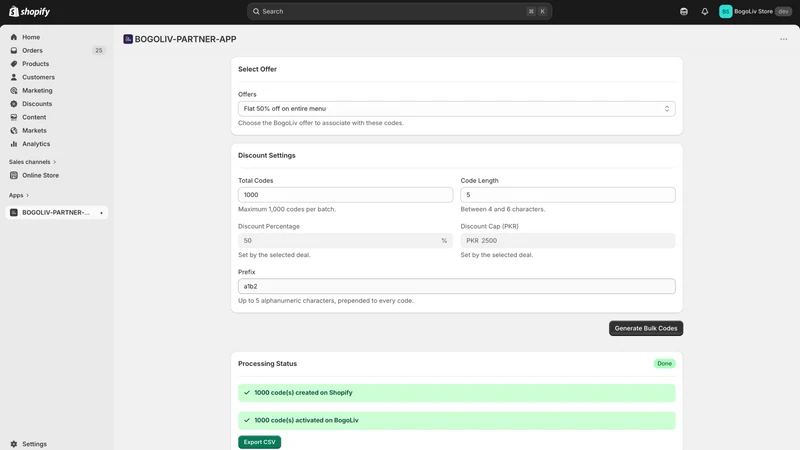Click the Settings gear icon
This screenshot has width=800, height=450.
14,444
